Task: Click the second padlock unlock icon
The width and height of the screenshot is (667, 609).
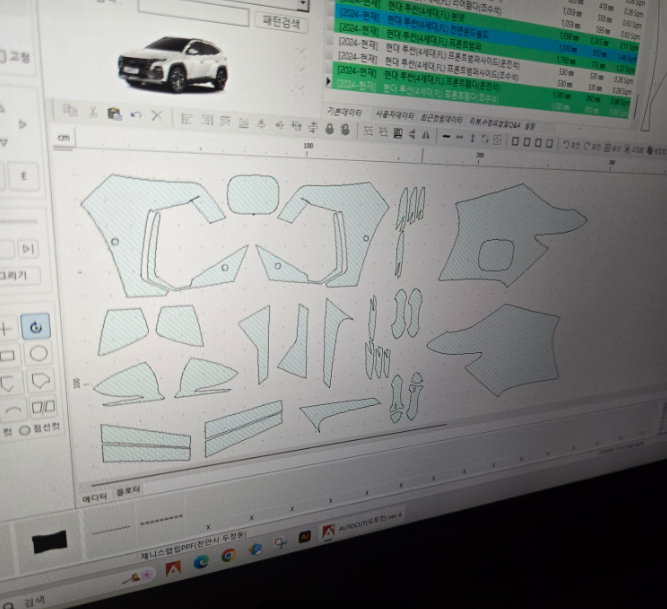Action: (x=345, y=130)
